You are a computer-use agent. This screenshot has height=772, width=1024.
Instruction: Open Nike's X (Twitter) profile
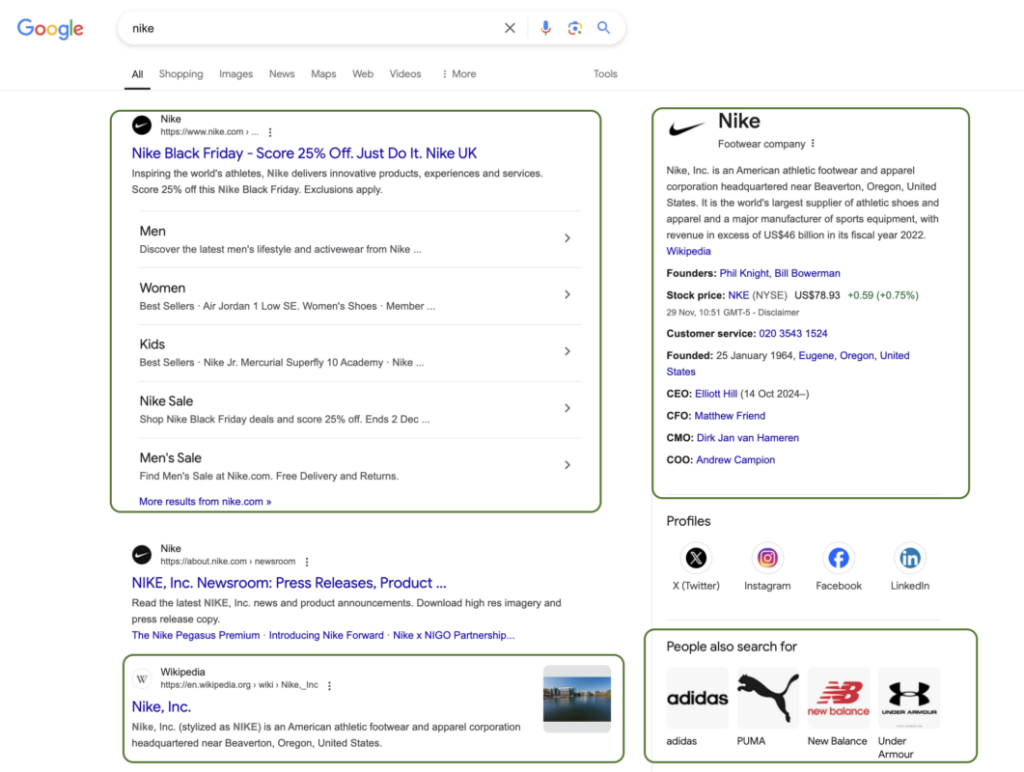coord(695,558)
